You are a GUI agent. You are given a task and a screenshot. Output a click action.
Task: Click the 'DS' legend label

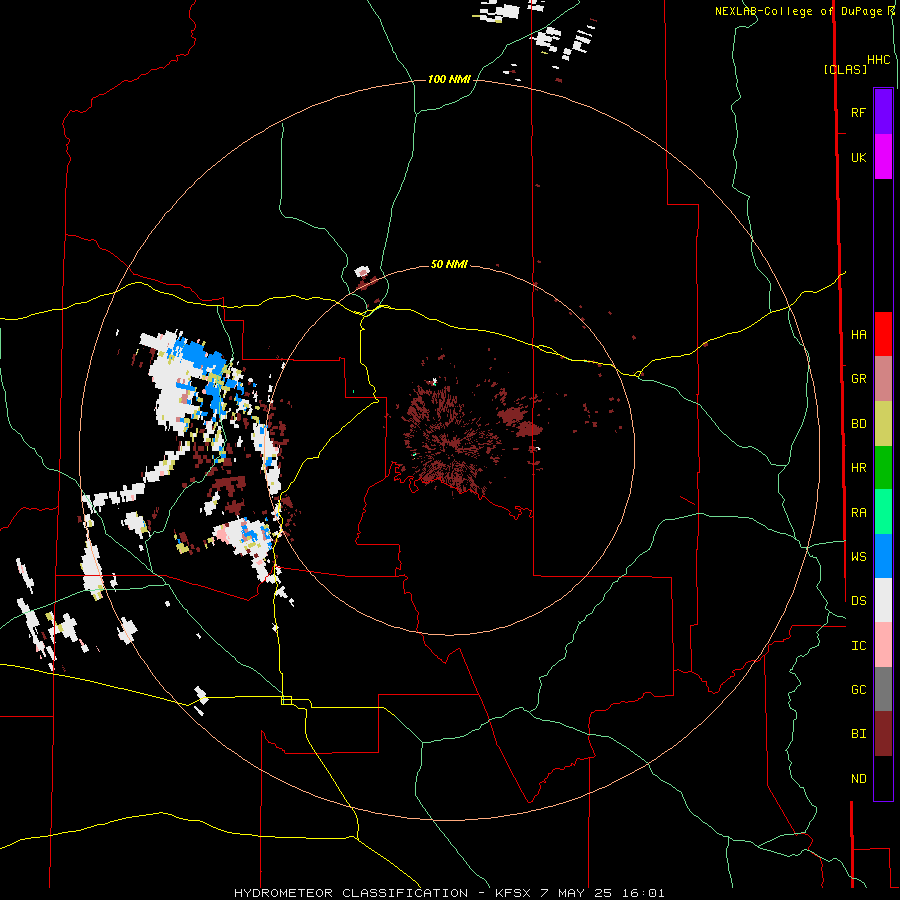(858, 601)
